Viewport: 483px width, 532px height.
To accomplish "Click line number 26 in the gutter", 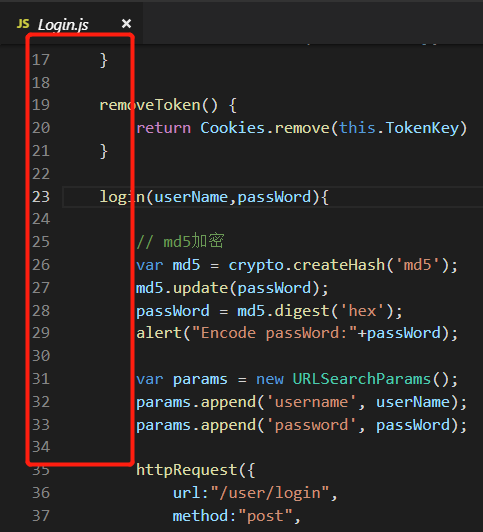I will click(x=41, y=265).
